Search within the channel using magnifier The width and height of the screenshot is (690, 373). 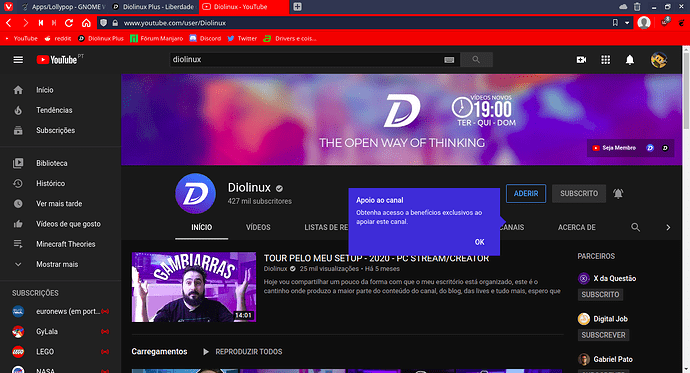635,227
